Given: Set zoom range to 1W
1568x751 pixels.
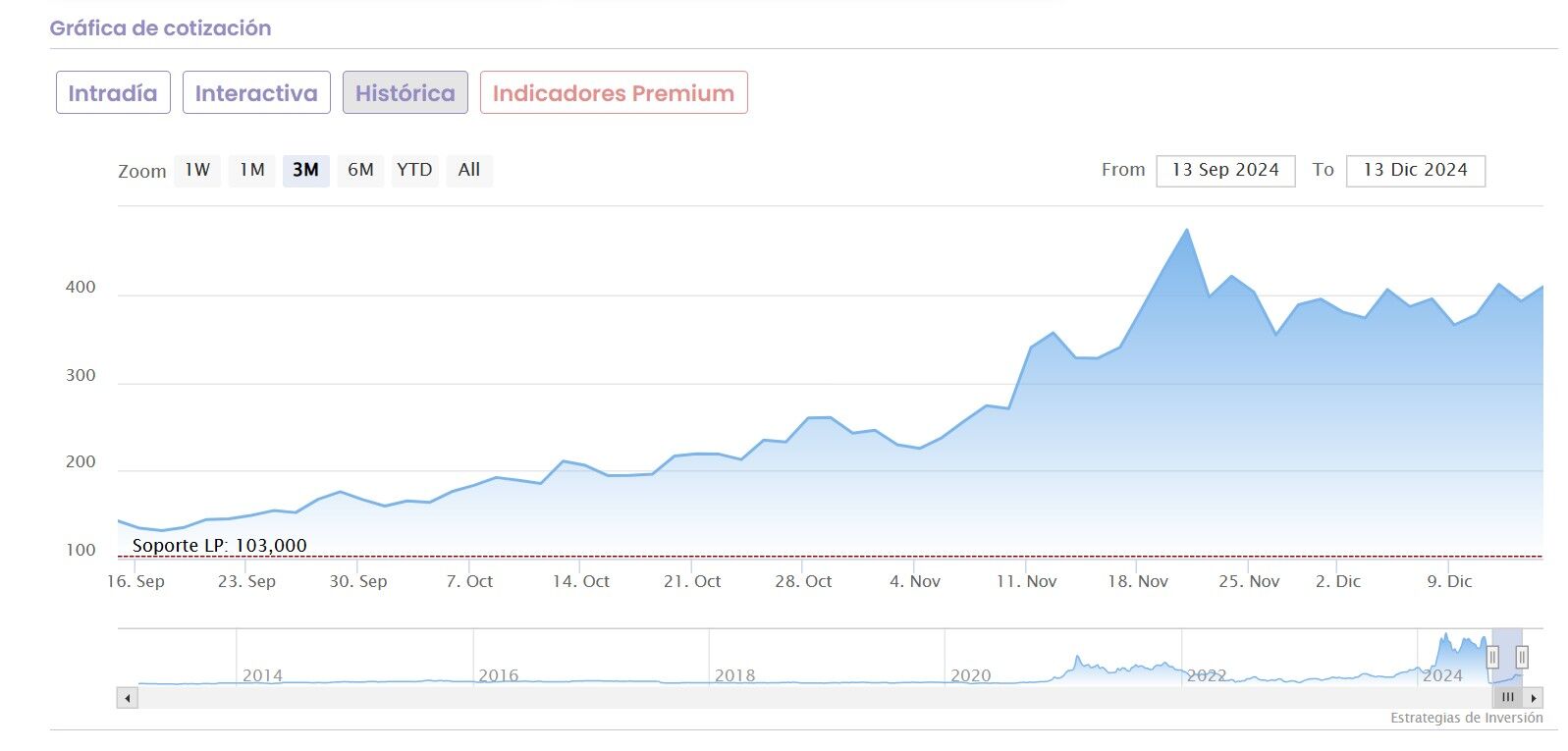Looking at the screenshot, I should (x=197, y=170).
